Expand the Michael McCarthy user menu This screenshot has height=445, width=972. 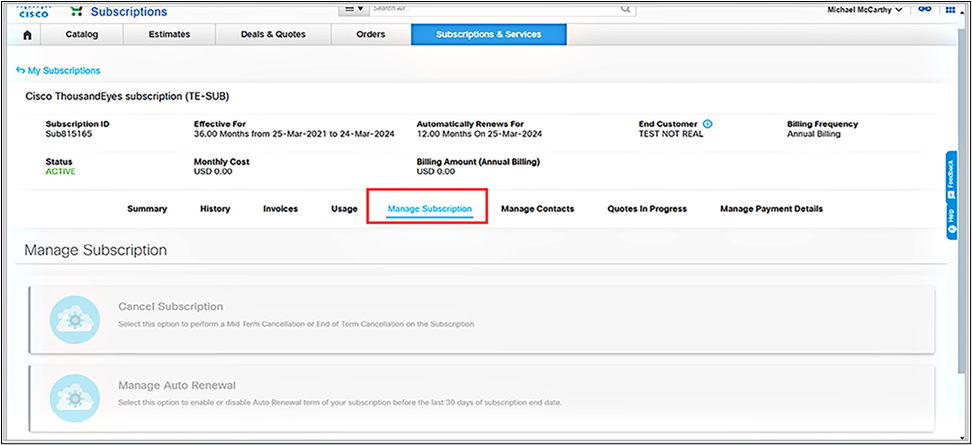point(864,10)
